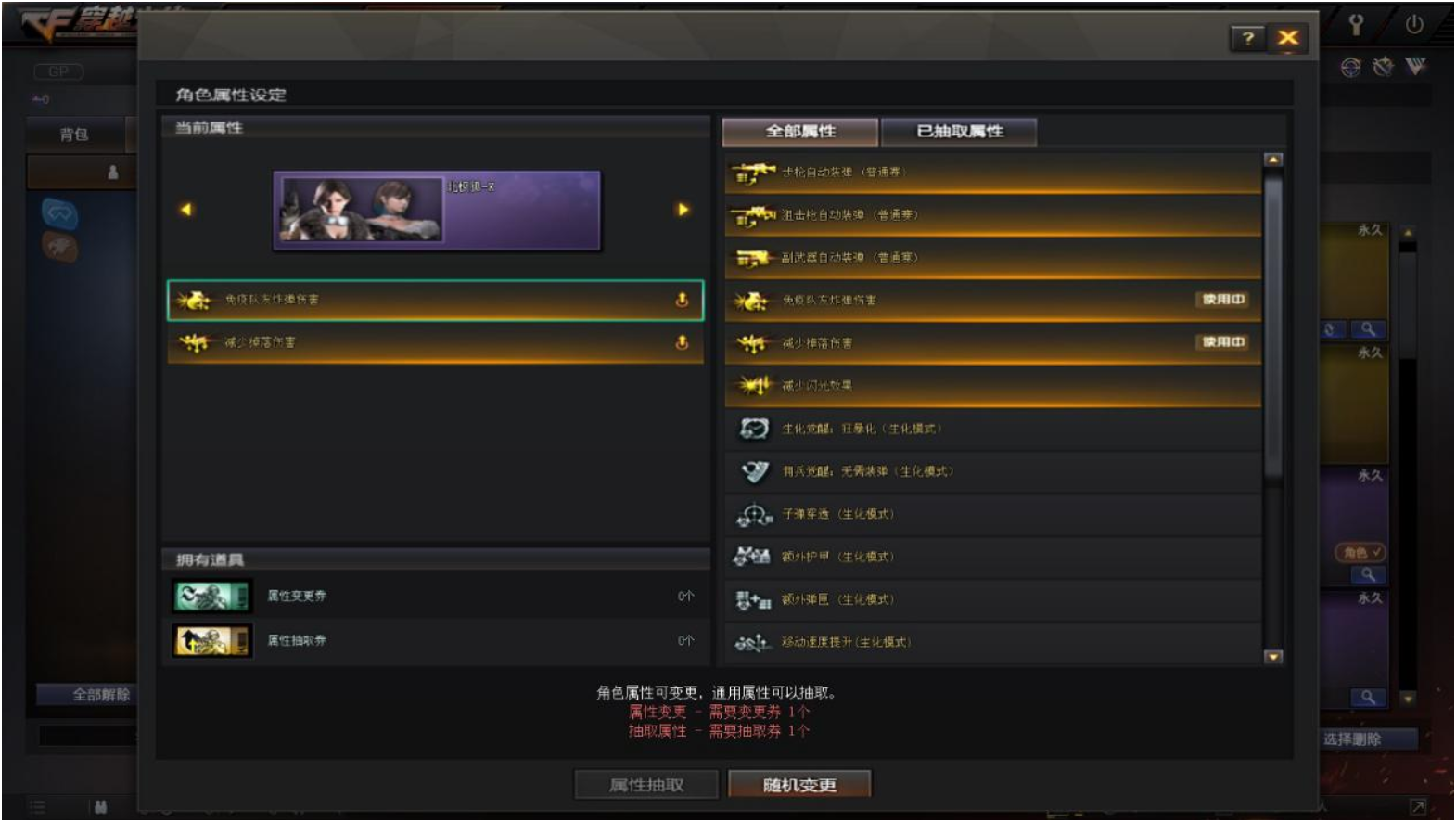Show previous character with left arrow
The image size is (1456, 822).
pyautogui.click(x=185, y=210)
